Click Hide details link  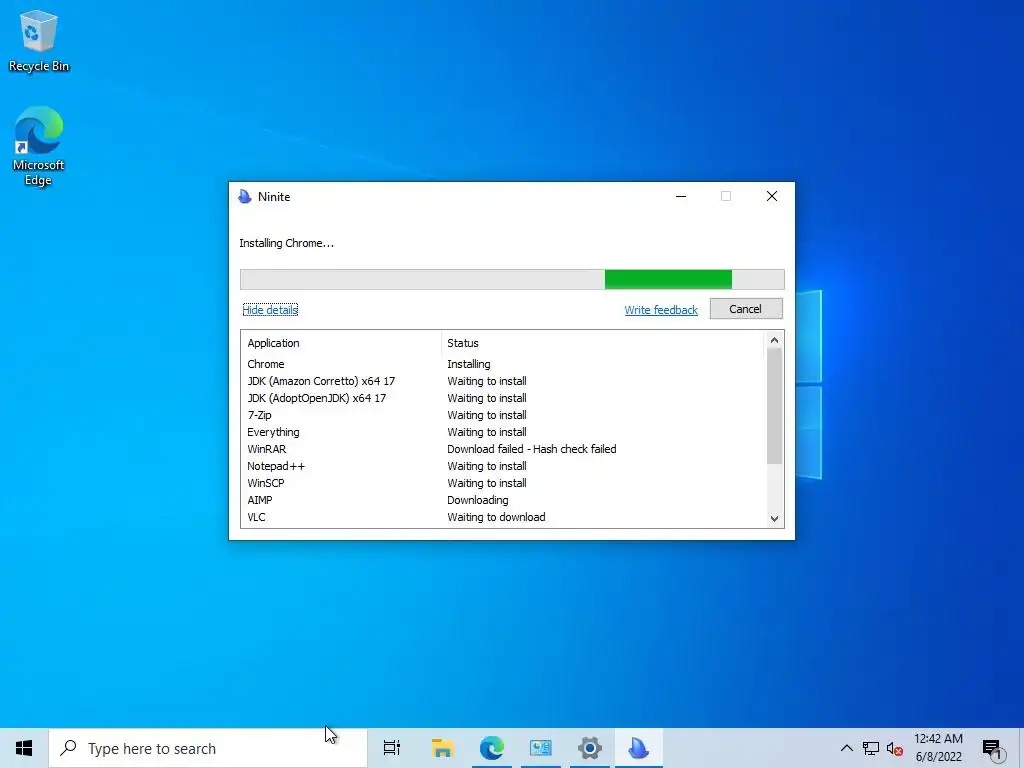coord(270,310)
